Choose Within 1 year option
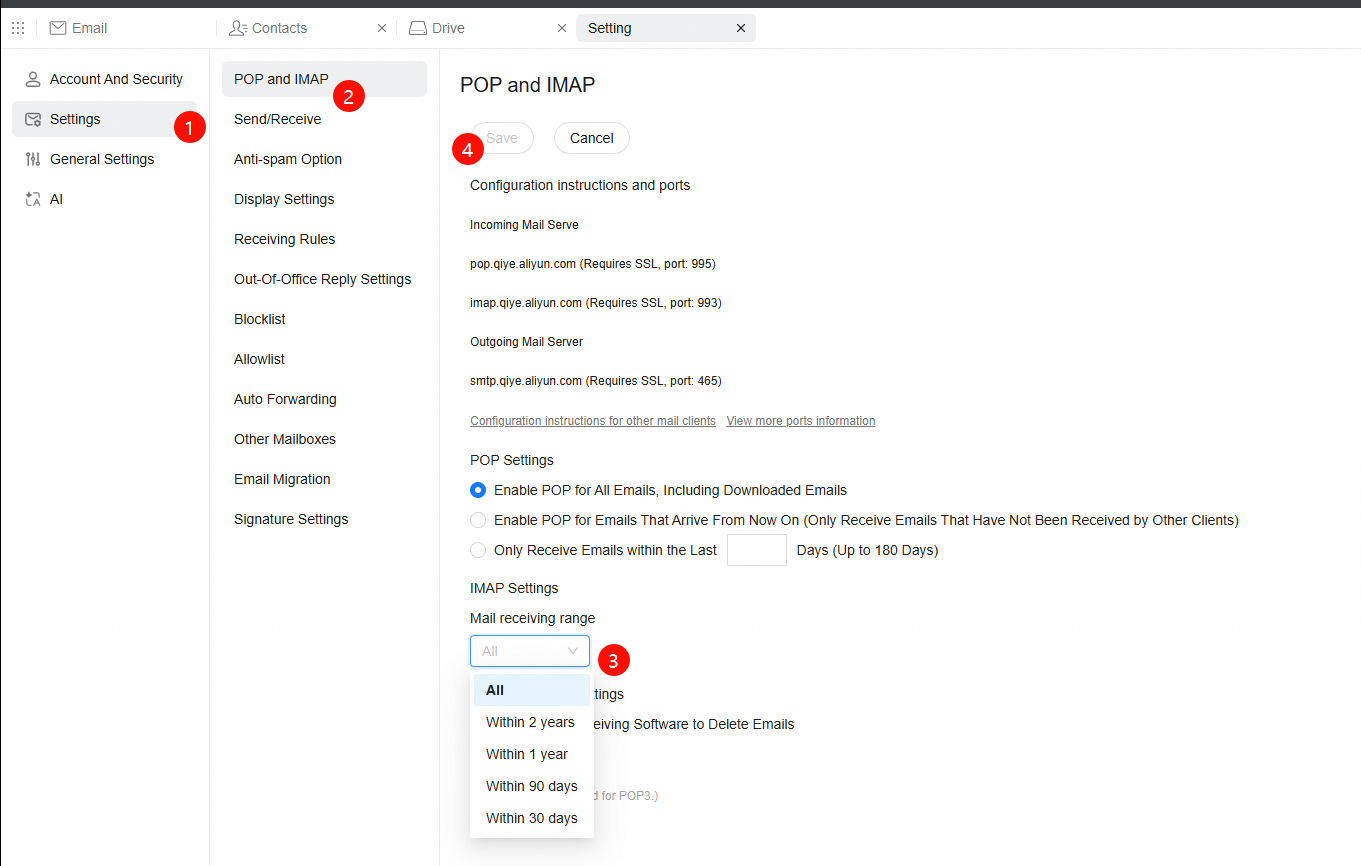Viewport: 1361px width, 866px height. tap(532, 754)
